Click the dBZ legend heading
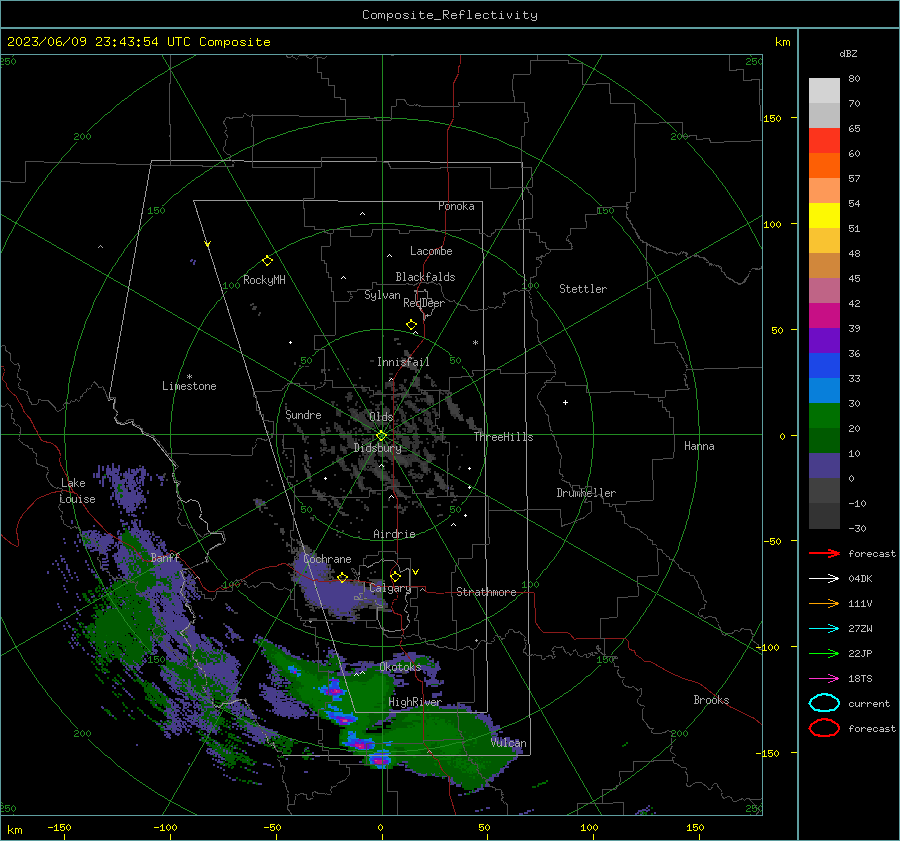 [848, 53]
